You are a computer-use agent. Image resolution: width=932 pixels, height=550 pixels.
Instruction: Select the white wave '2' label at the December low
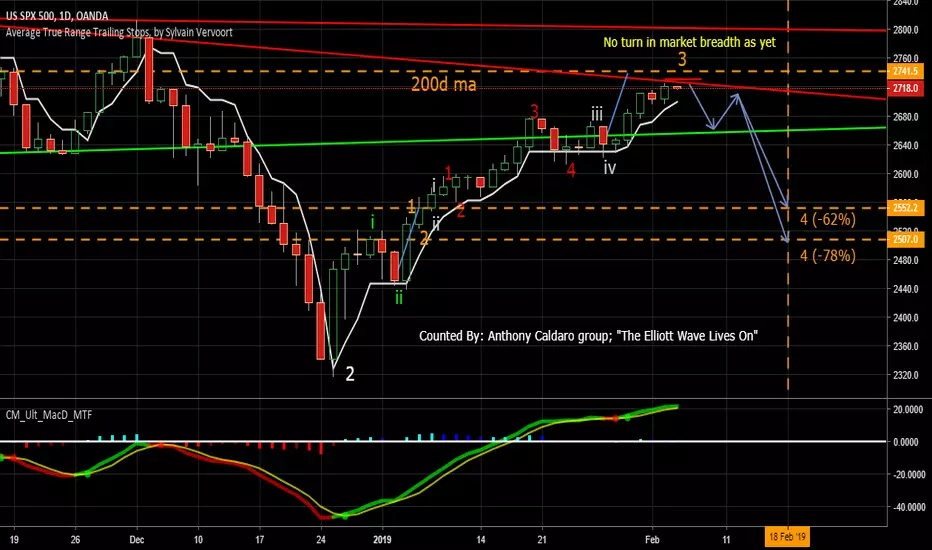(350, 374)
